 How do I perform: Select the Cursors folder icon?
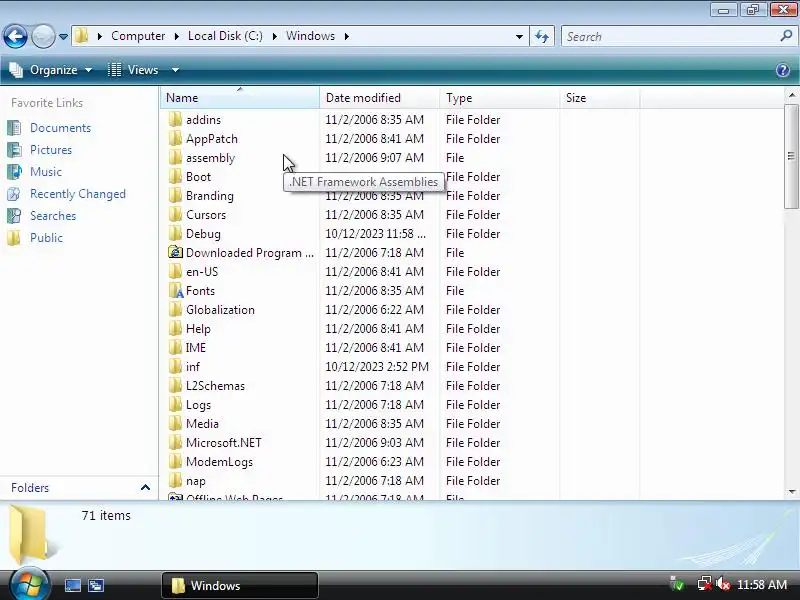pyautogui.click(x=175, y=214)
